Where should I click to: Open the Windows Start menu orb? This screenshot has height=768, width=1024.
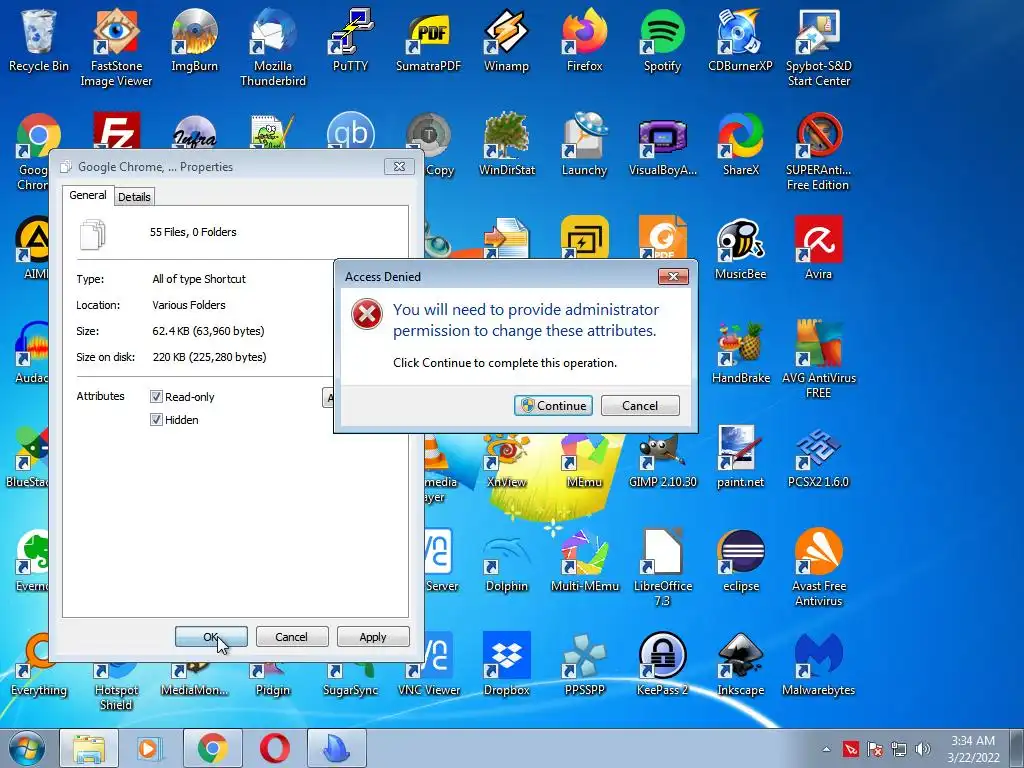pyautogui.click(x=27, y=748)
